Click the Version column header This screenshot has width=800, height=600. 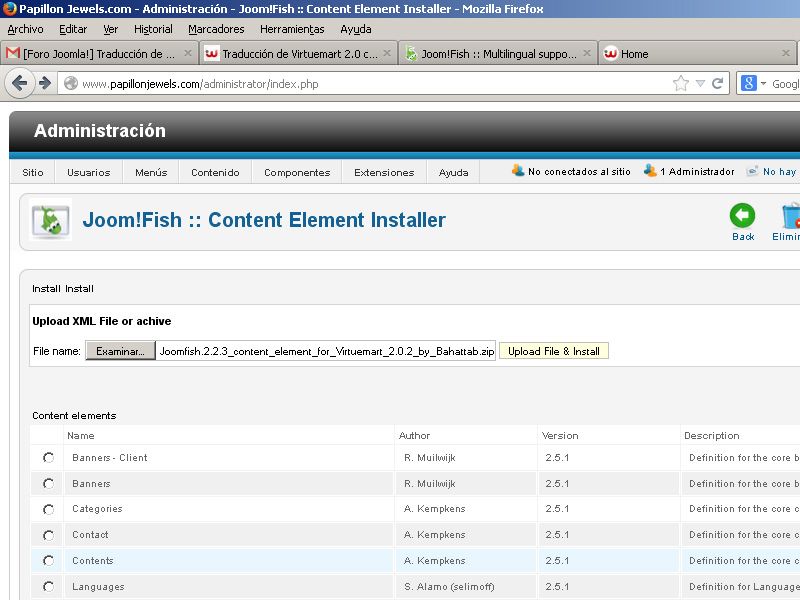(560, 435)
